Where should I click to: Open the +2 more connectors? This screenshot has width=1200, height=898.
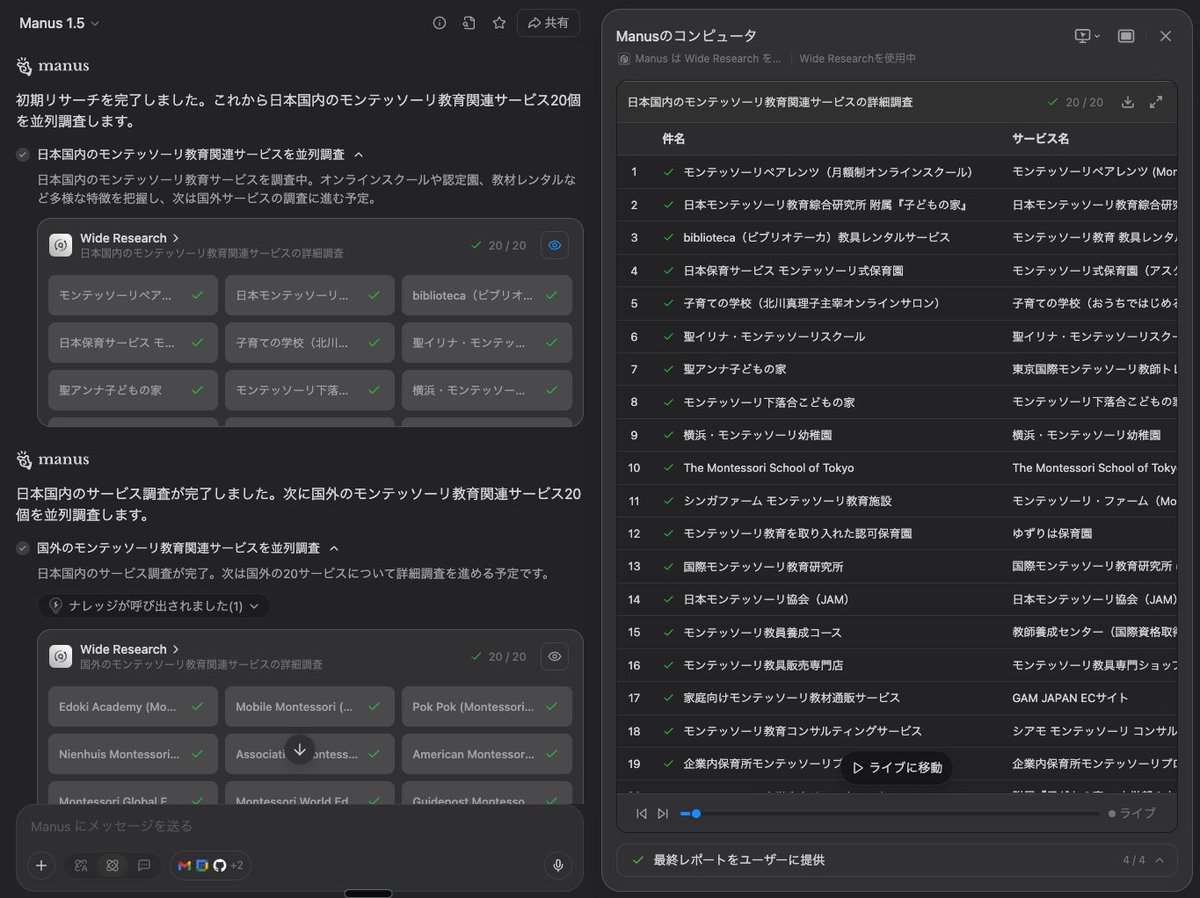tap(237, 866)
